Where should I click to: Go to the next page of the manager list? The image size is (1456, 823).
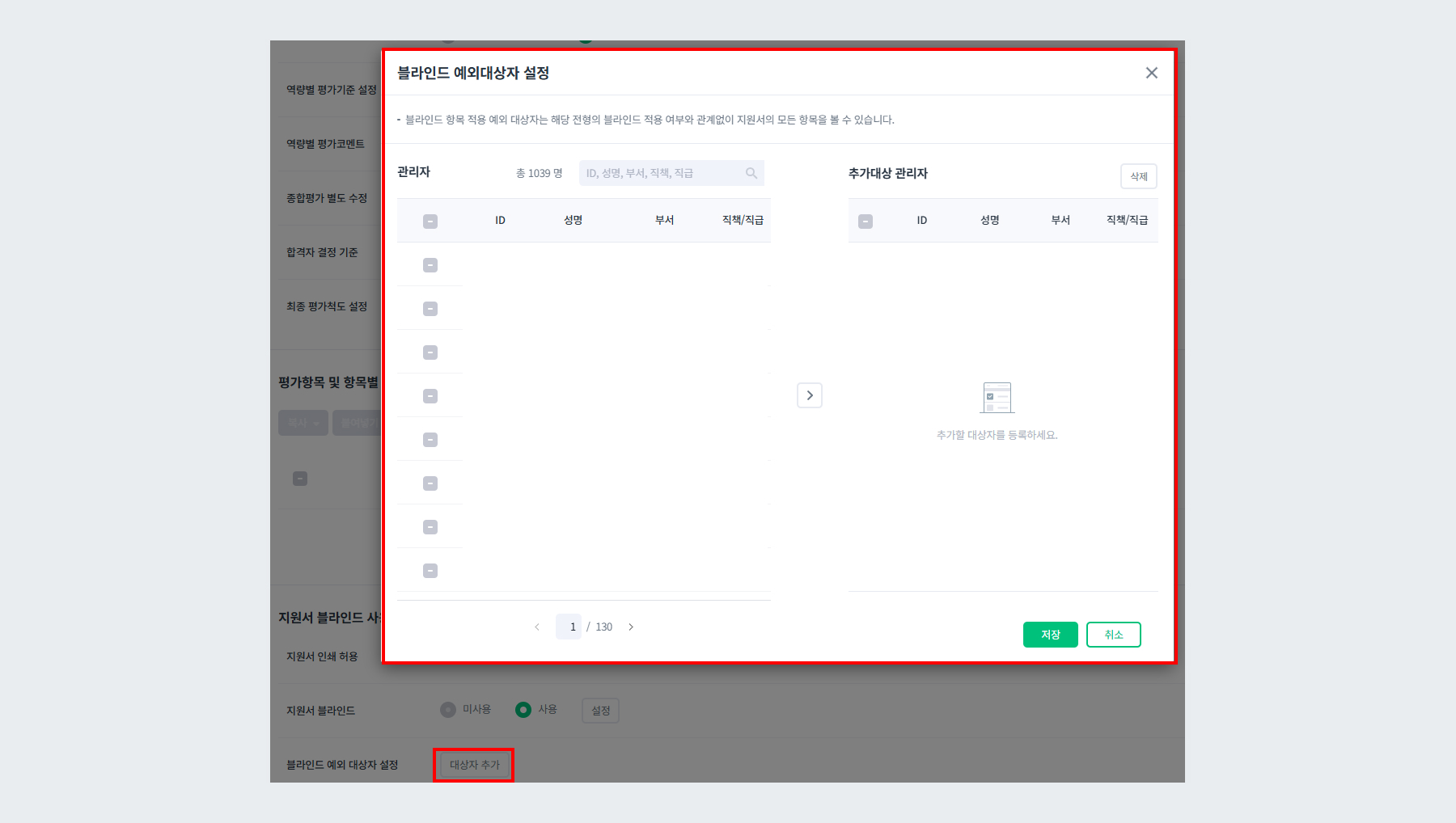coord(631,627)
